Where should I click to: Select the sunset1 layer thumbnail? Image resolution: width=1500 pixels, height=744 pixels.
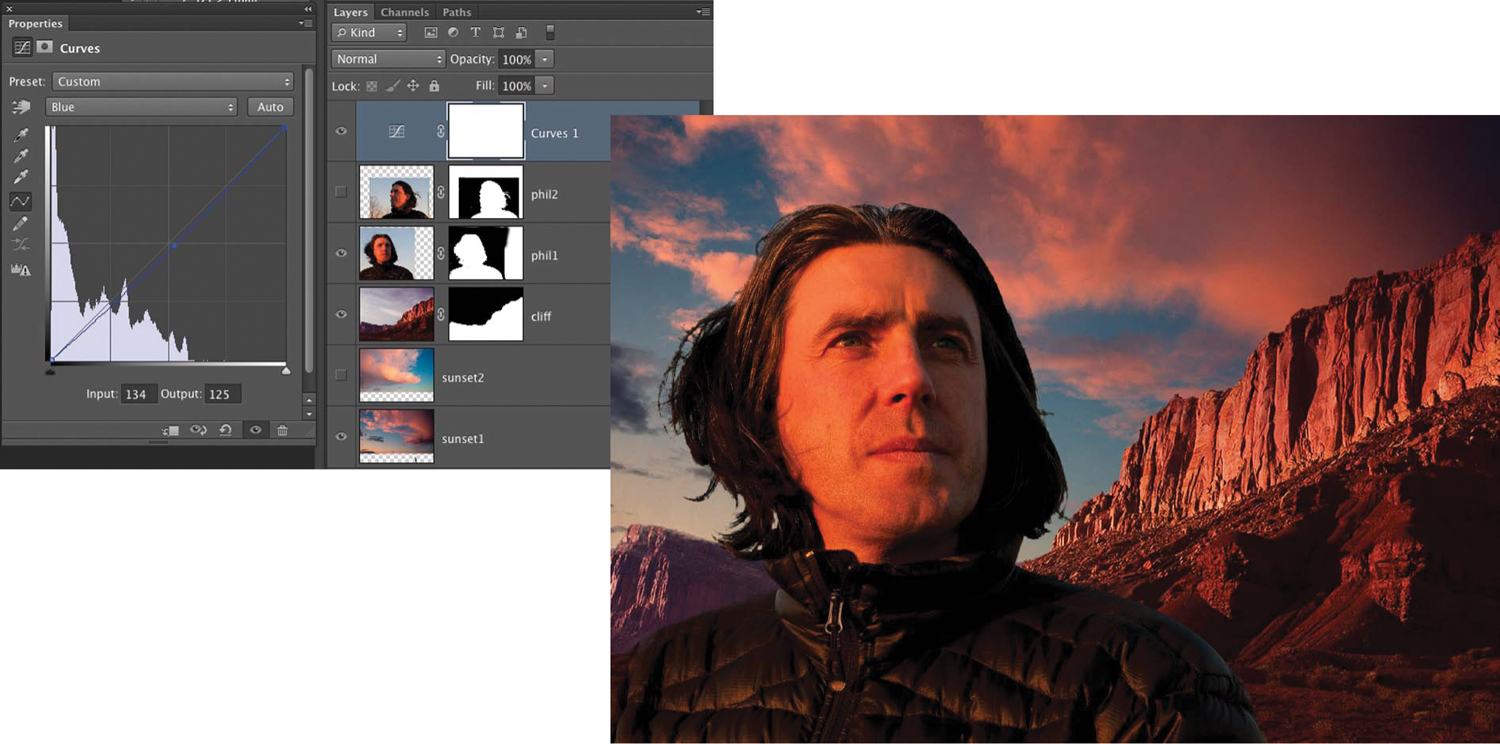(397, 436)
